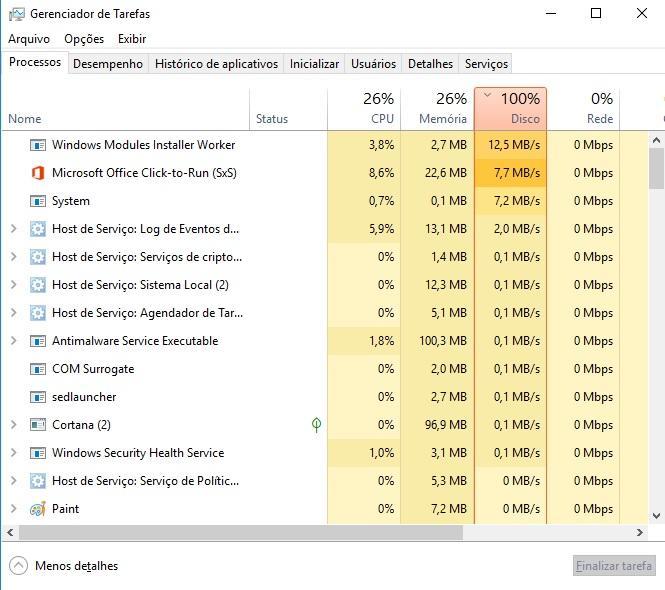The image size is (665, 590).
Task: Switch to the Detalhes tab
Action: (x=430, y=64)
